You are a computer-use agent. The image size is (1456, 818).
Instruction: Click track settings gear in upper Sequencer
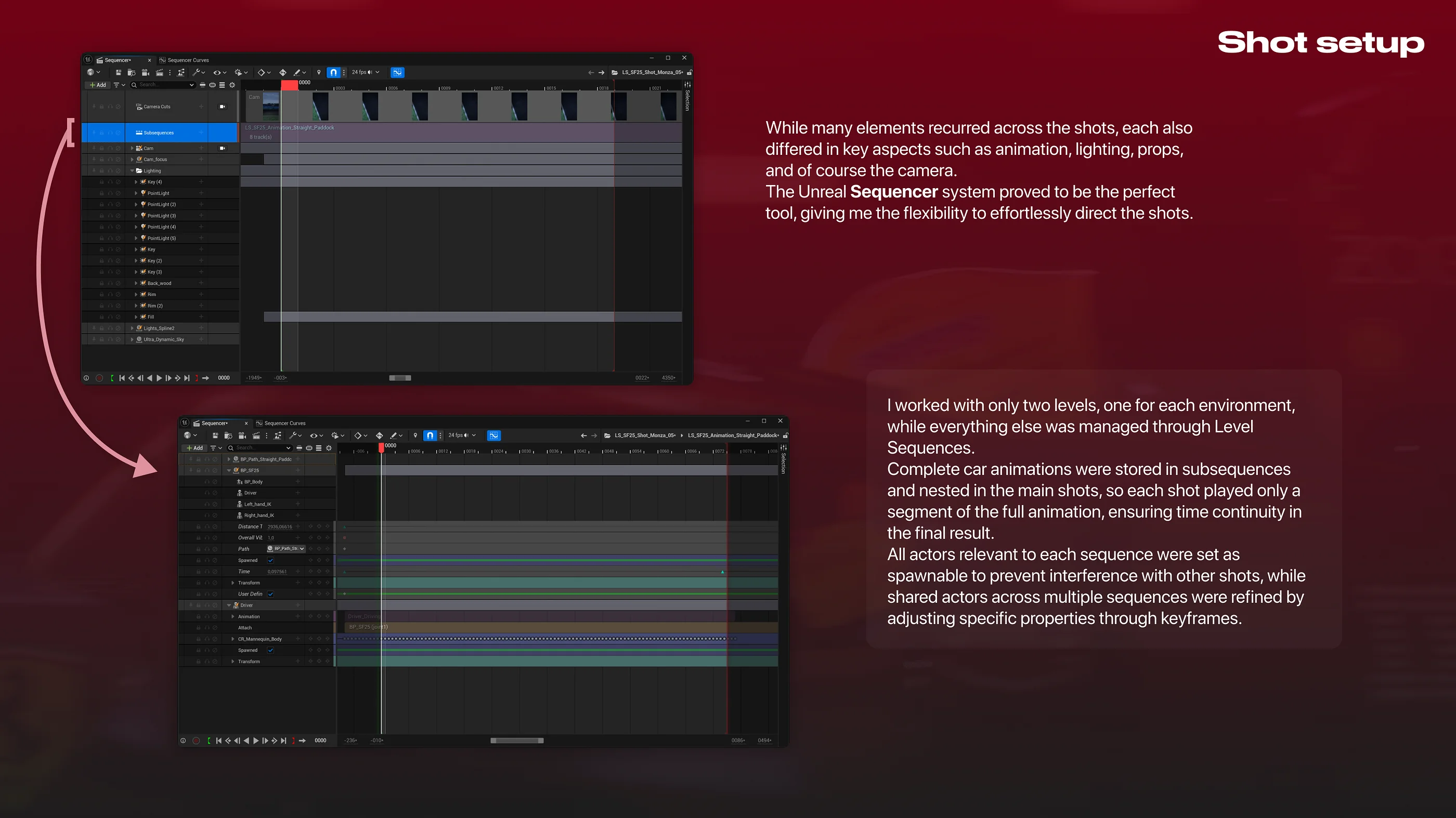click(232, 85)
